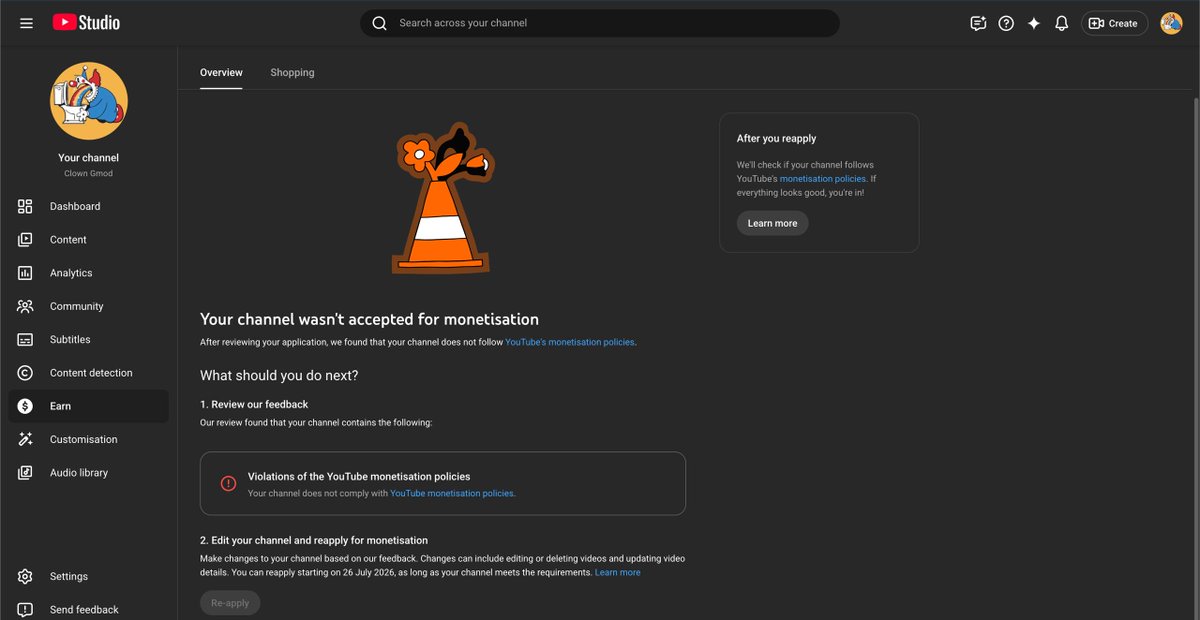Open the Help question mark icon
Image resolution: width=1200 pixels, height=620 pixels.
tap(1006, 23)
